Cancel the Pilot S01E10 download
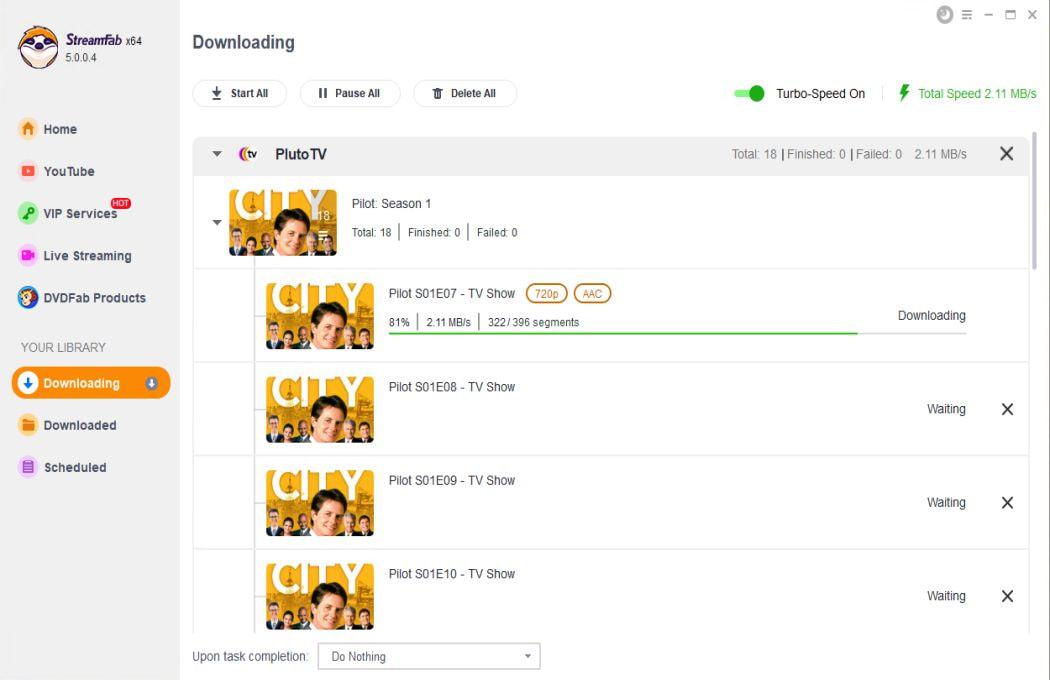The width and height of the screenshot is (1050, 680). pyautogui.click(x=1007, y=596)
